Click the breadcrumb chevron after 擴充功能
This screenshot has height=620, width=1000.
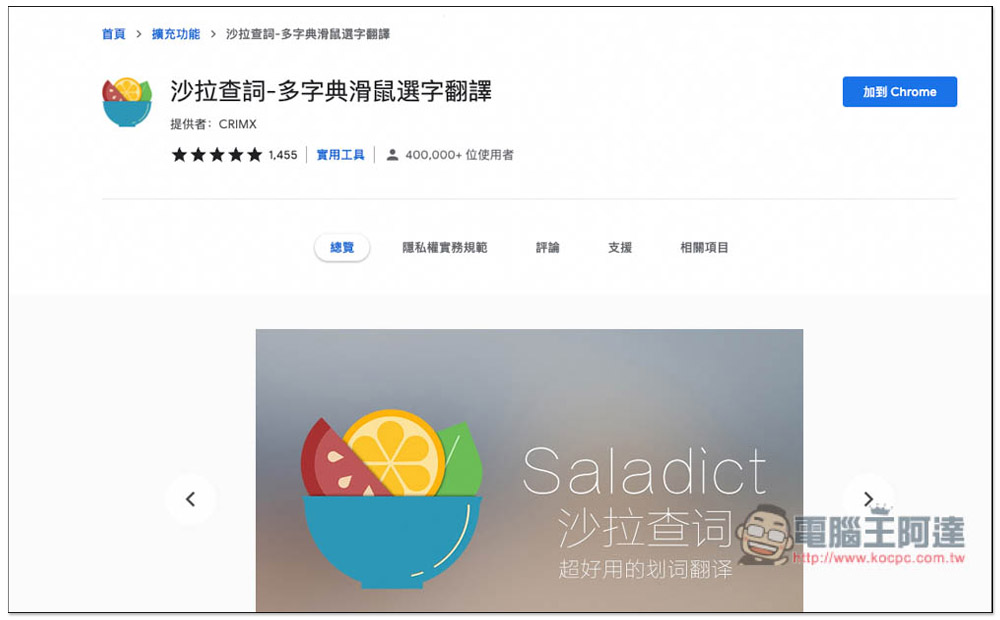coord(213,34)
